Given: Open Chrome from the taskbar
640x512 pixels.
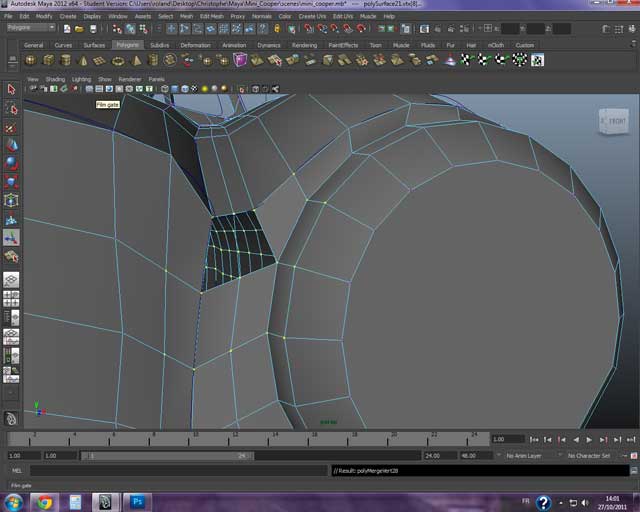Looking at the screenshot, I should click(44, 502).
